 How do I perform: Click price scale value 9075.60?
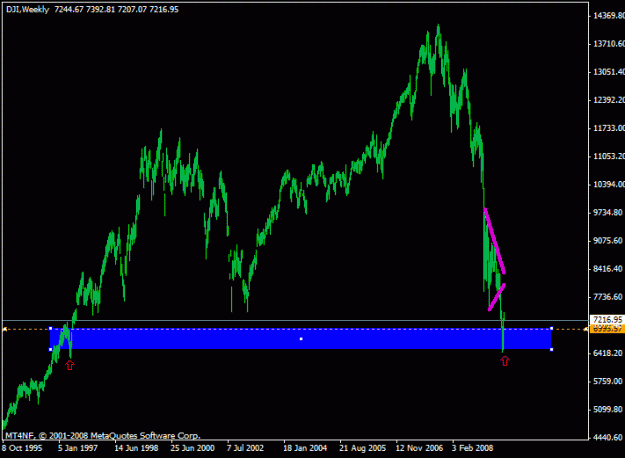click(608, 240)
